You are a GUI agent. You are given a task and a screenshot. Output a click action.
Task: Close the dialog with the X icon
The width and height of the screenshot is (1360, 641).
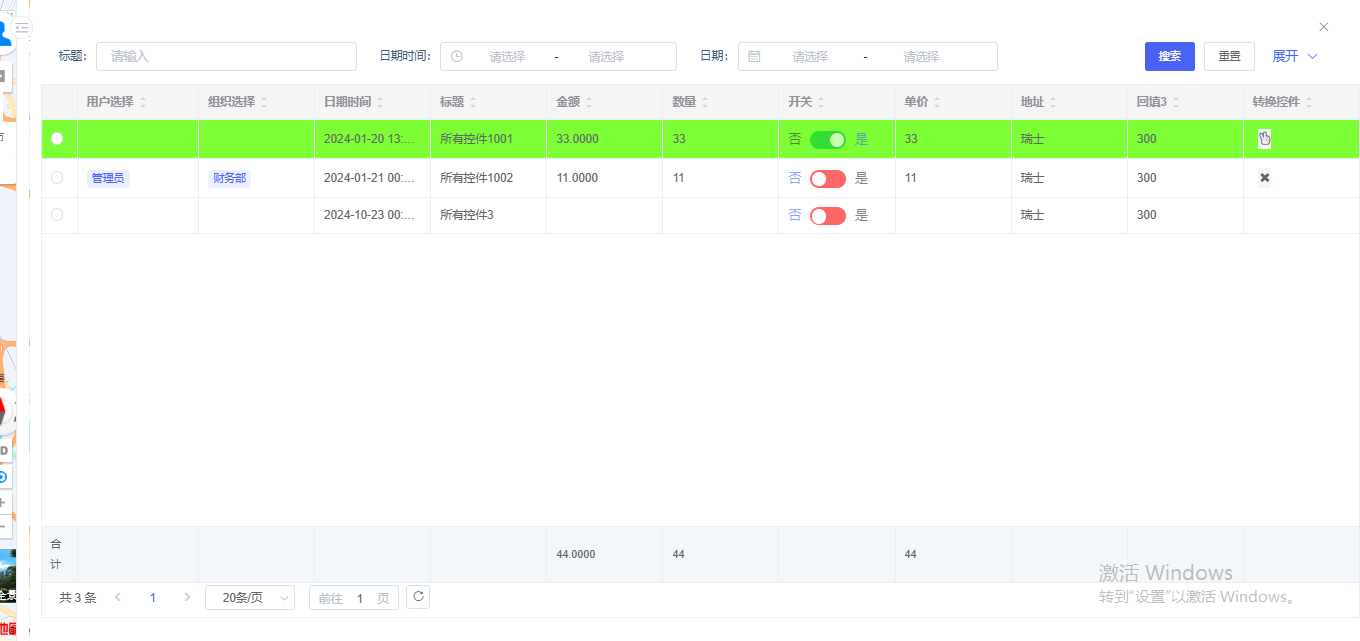(1323, 27)
